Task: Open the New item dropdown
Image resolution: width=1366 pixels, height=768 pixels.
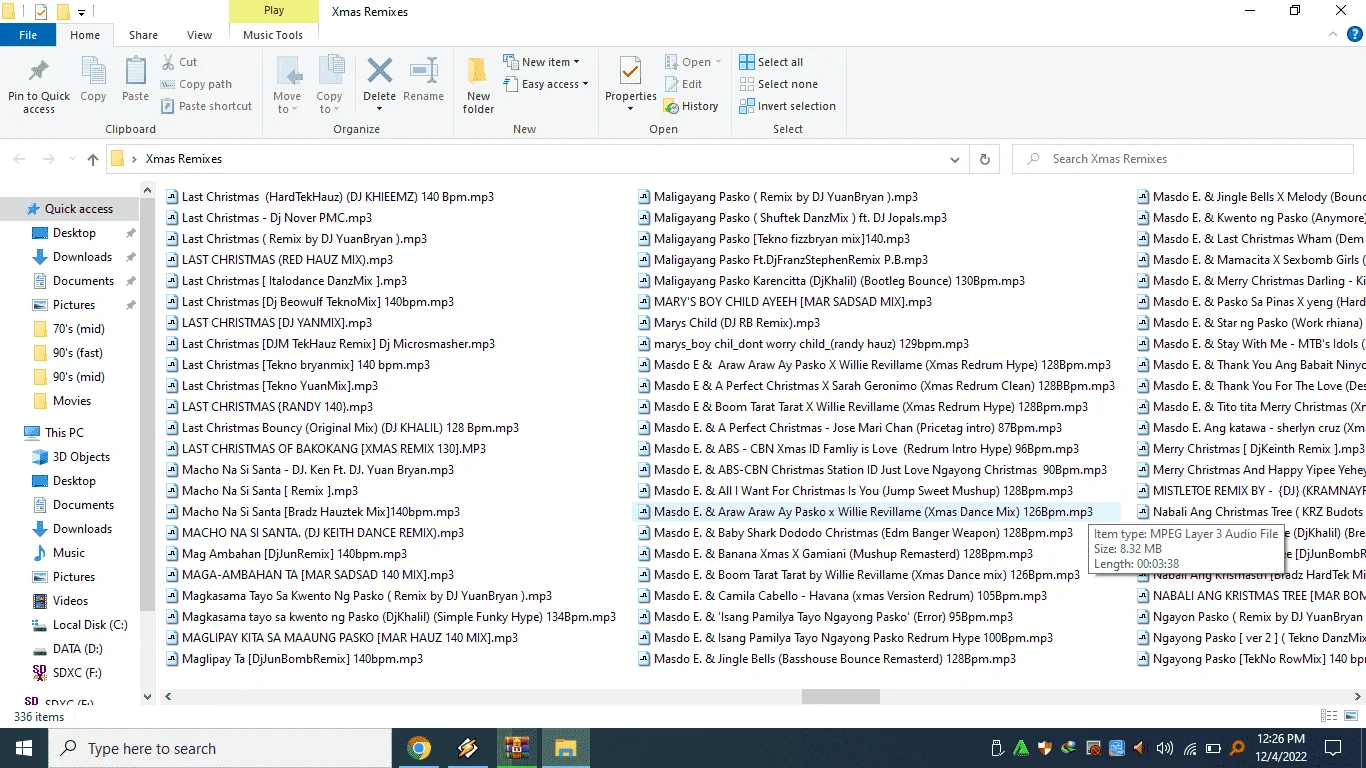Action: 541,62
